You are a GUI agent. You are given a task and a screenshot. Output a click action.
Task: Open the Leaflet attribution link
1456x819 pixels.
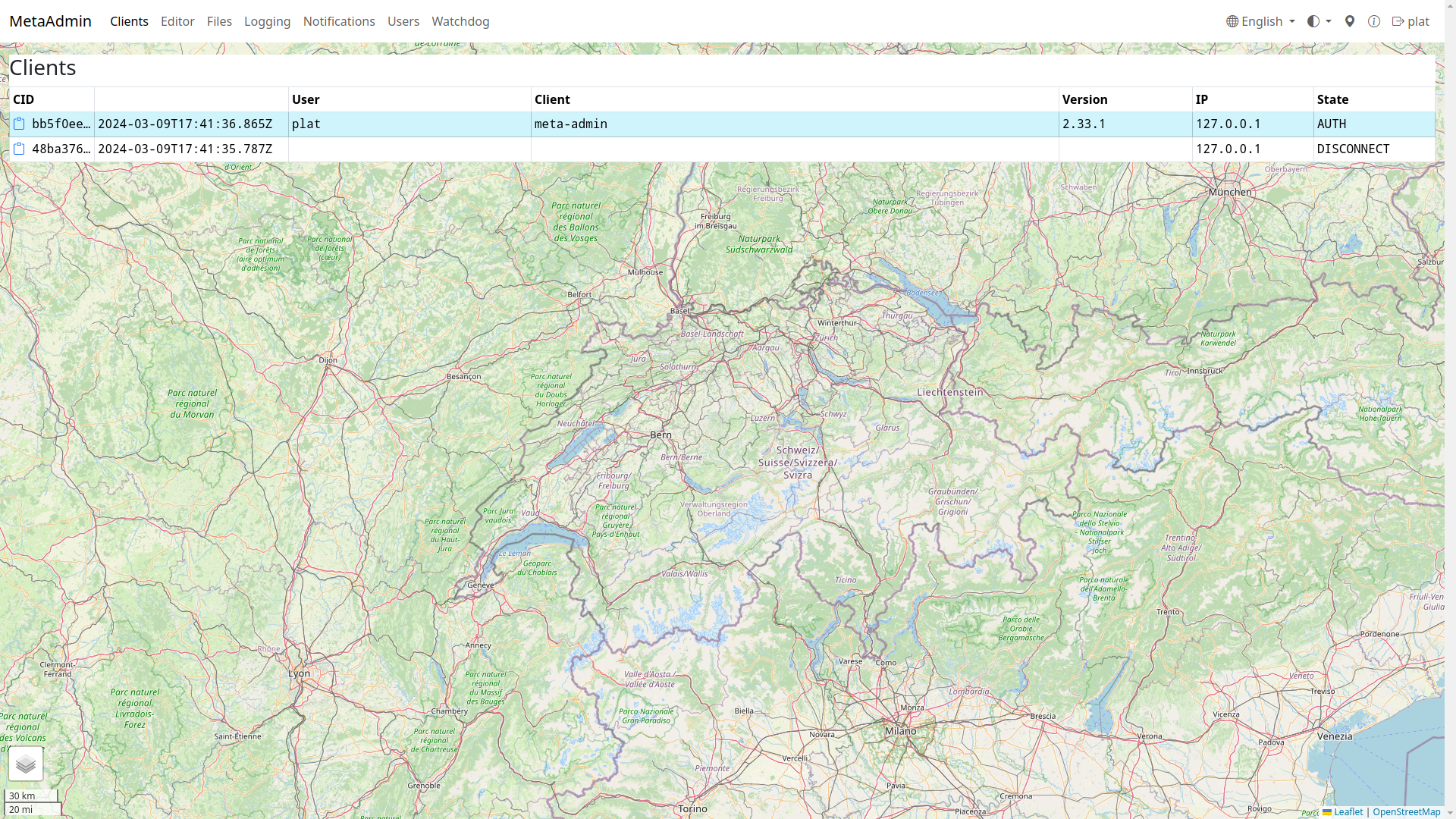coord(1348,812)
